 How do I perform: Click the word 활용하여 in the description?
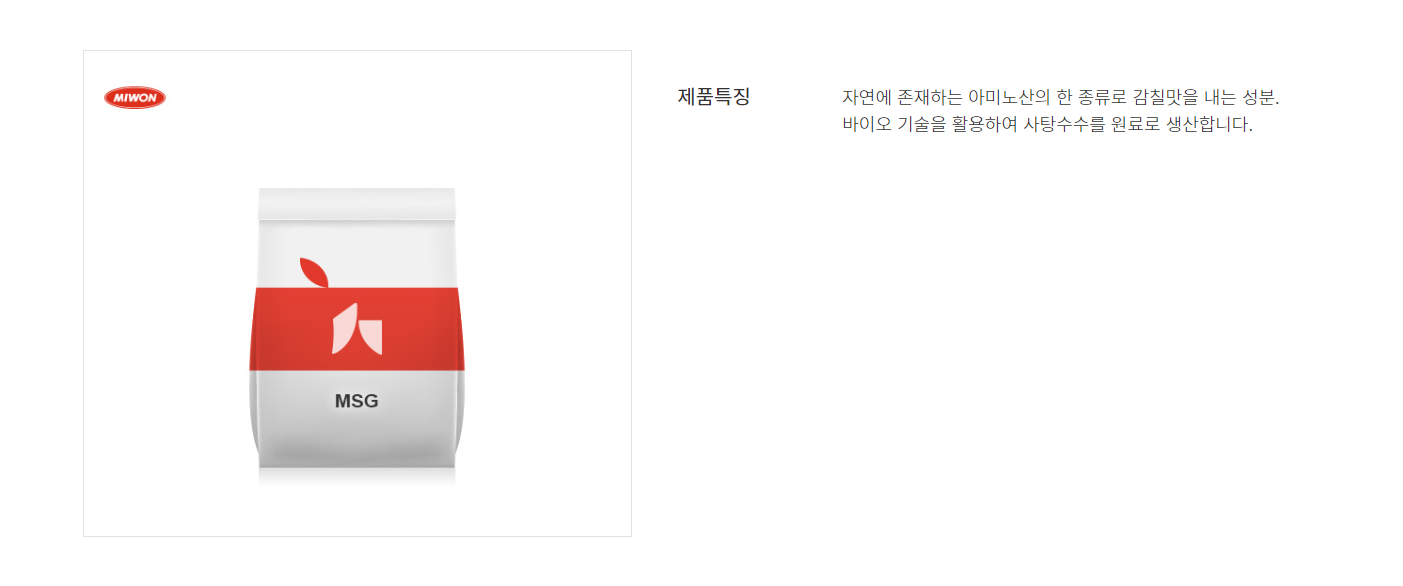tap(984, 125)
